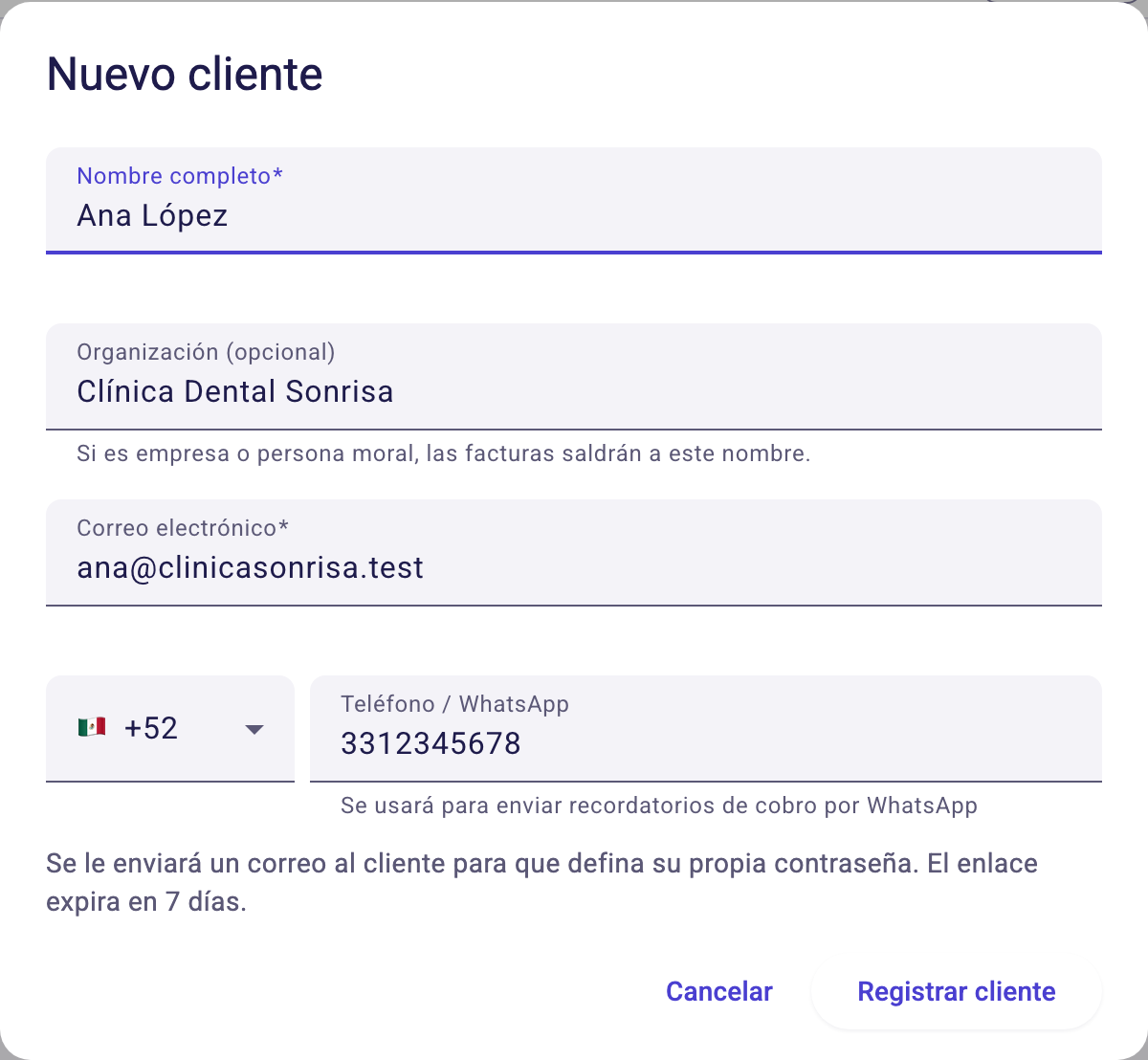
Task: Select the Teléfono / WhatsApp field
Action: (706, 729)
